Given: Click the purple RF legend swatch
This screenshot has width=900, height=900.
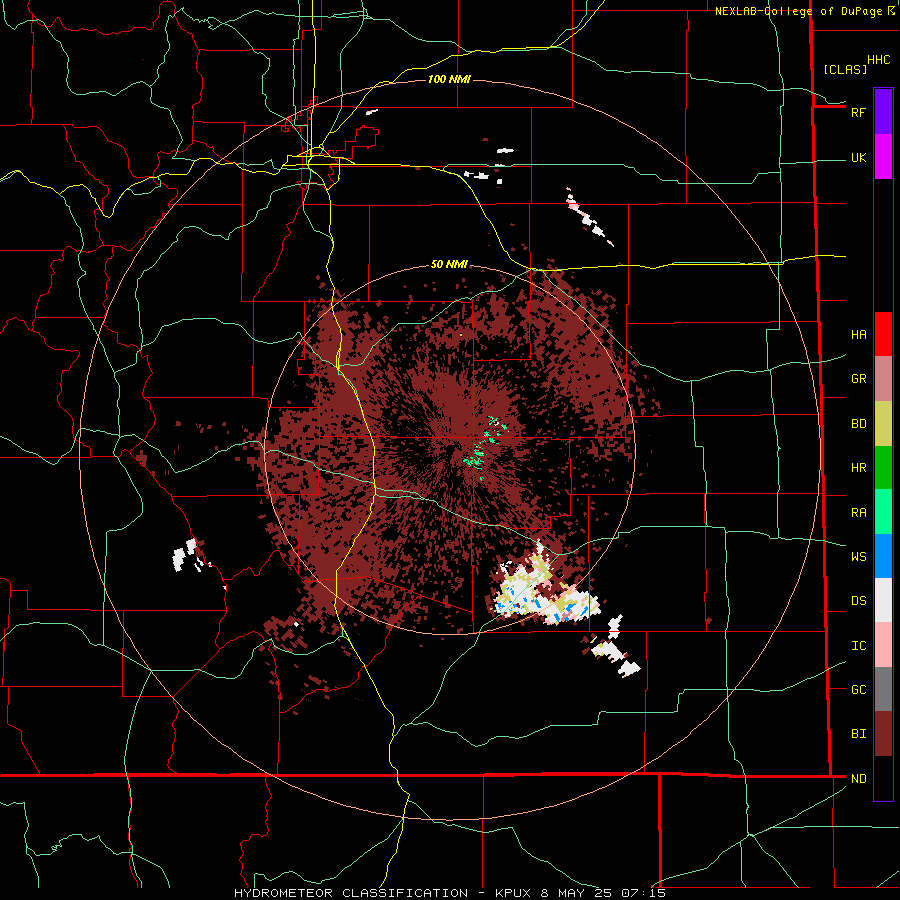Looking at the screenshot, I should click(883, 111).
